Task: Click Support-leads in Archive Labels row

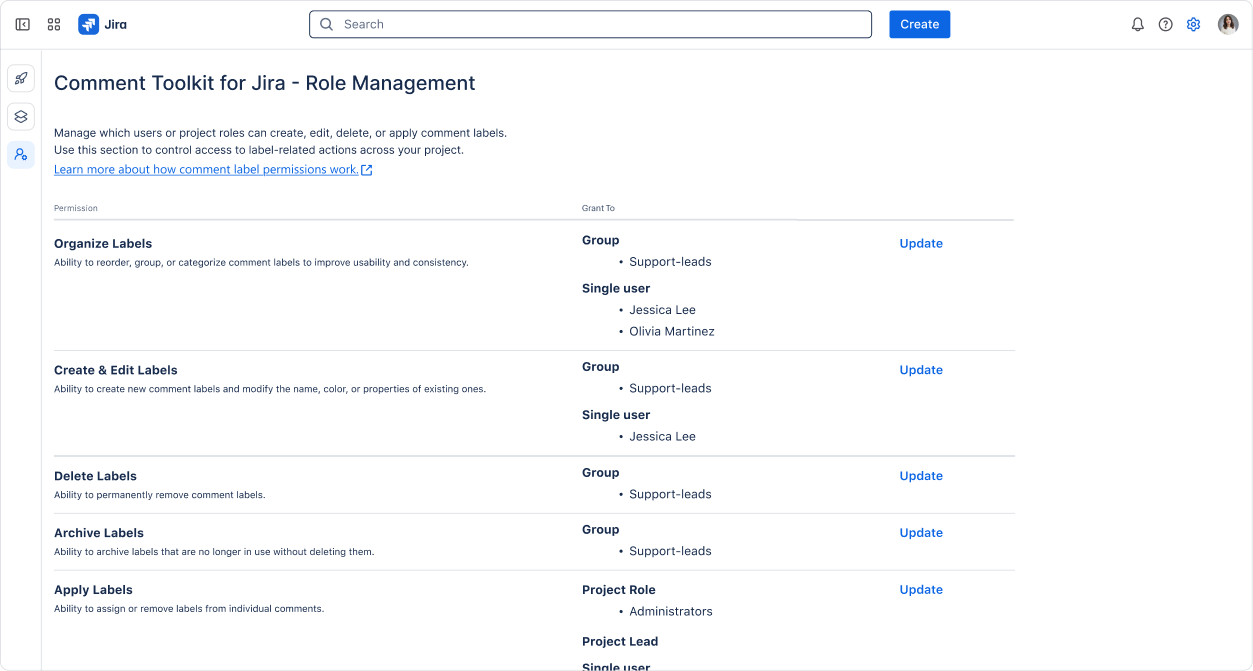Action: tap(670, 551)
